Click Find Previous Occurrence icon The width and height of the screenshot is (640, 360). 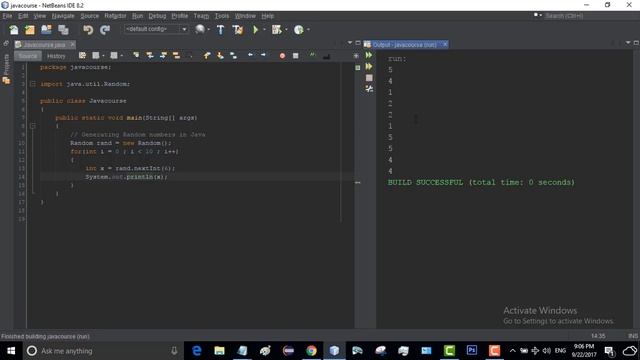[150, 56]
